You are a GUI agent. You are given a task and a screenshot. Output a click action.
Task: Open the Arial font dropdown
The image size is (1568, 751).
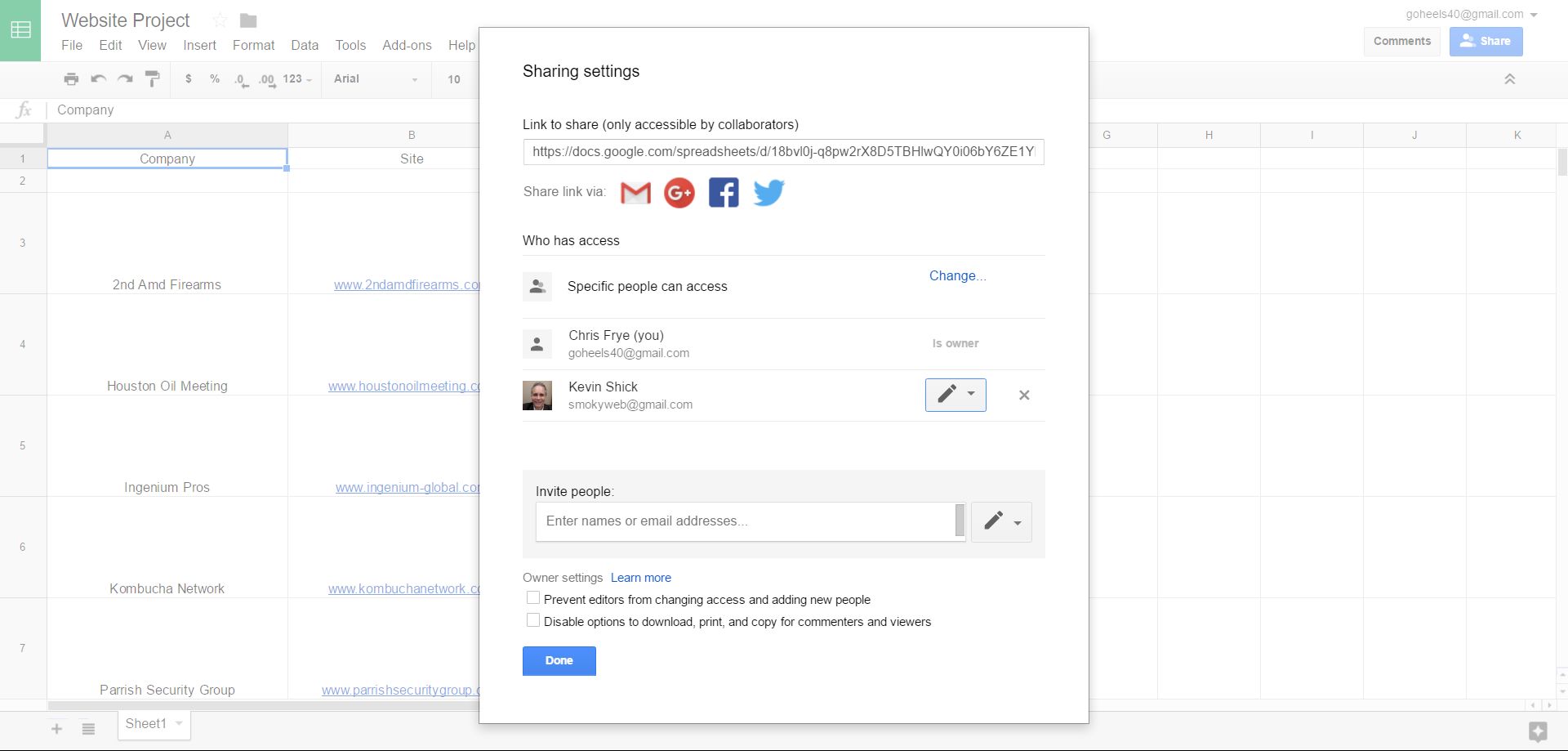click(x=376, y=79)
